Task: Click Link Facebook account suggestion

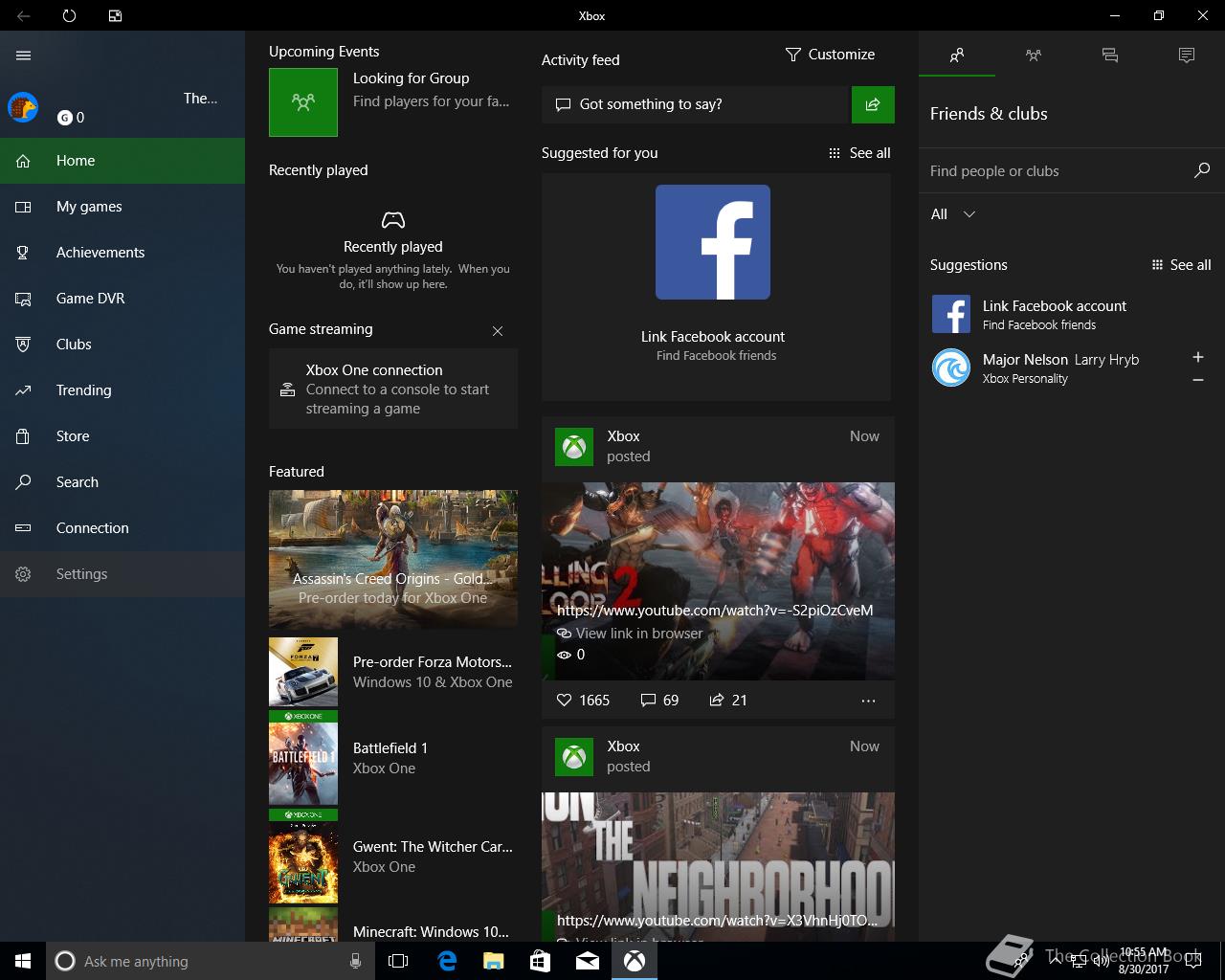Action: tap(1072, 314)
